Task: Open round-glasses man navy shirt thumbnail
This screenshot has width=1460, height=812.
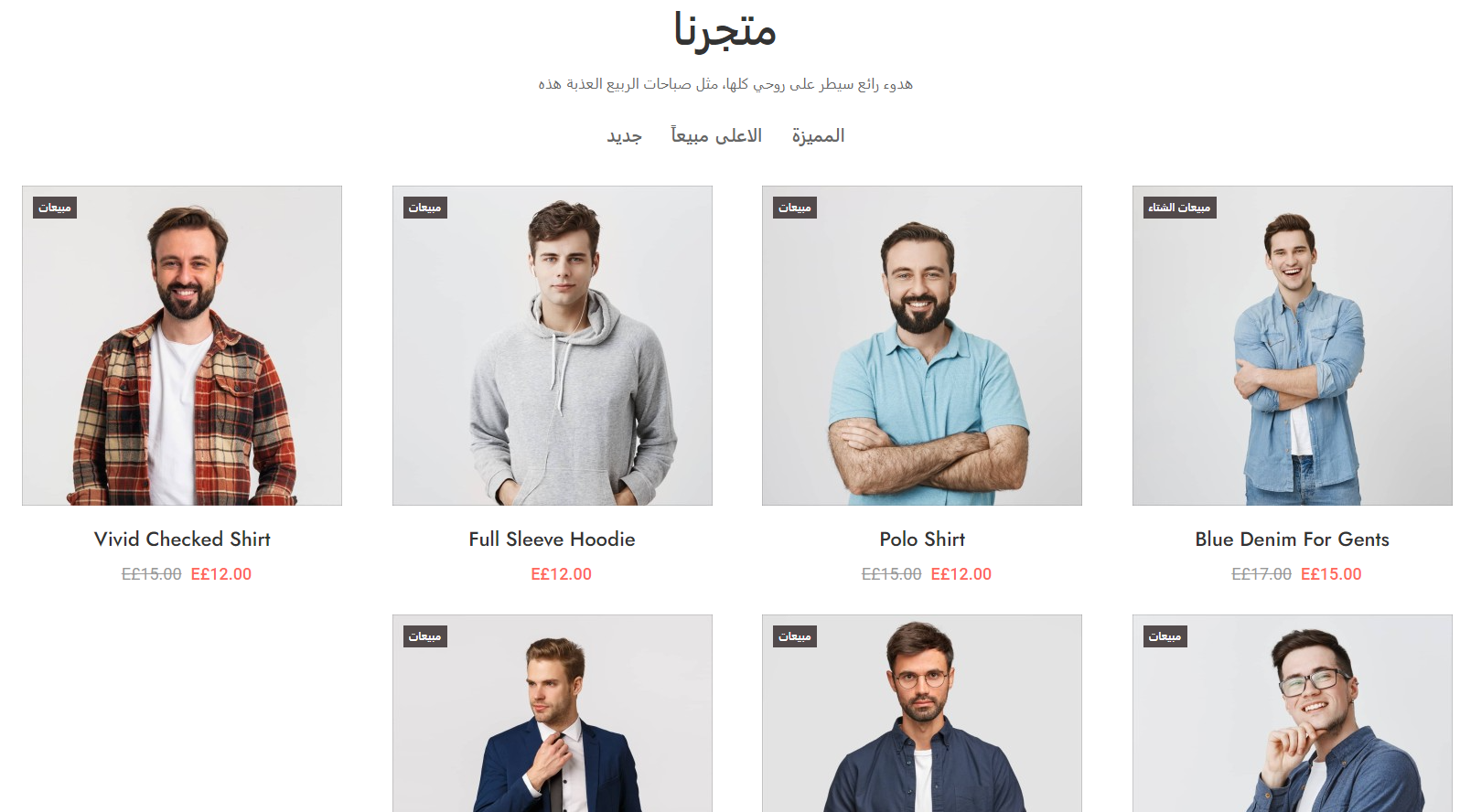Action: [922, 713]
